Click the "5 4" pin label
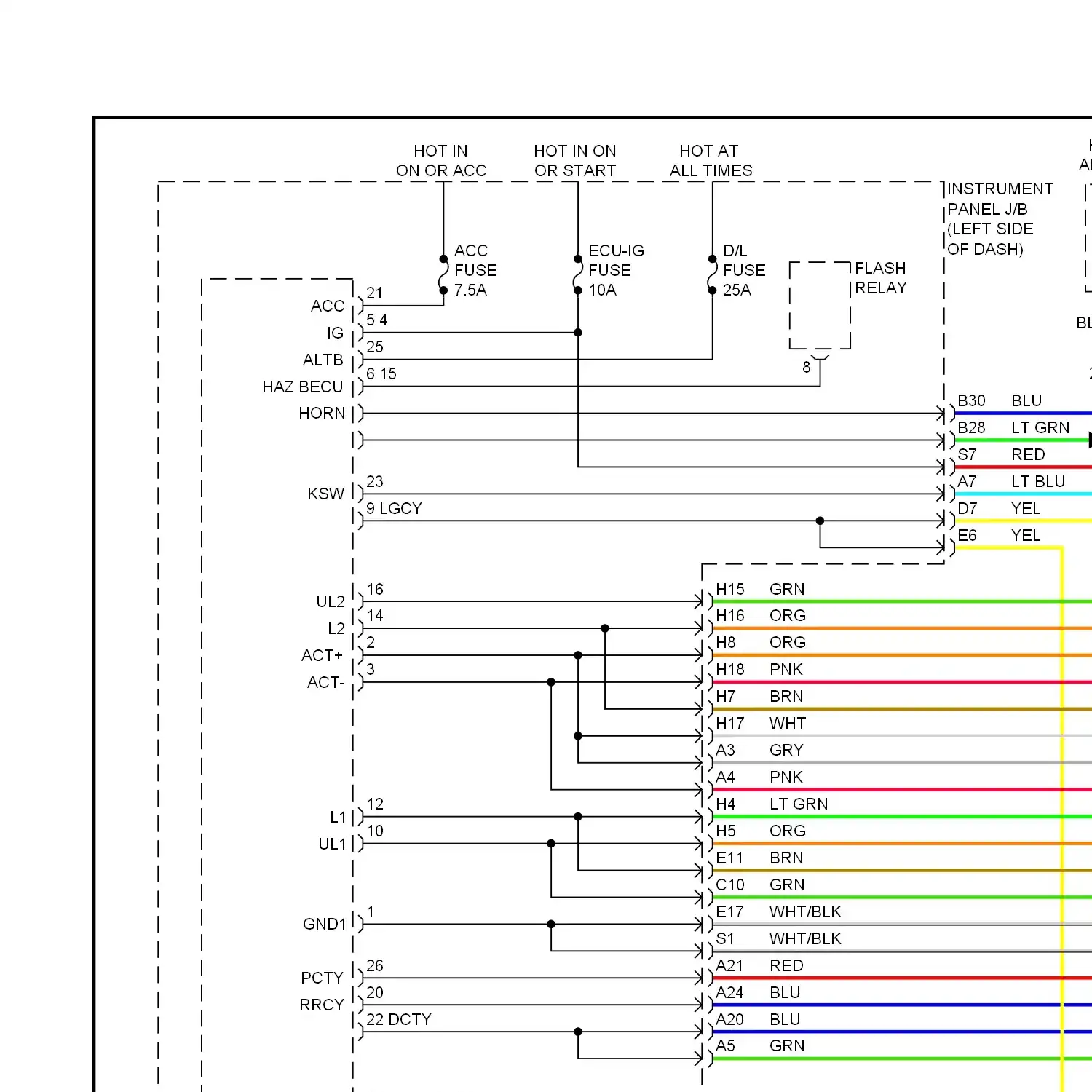The image size is (1092, 1092). coord(377,320)
